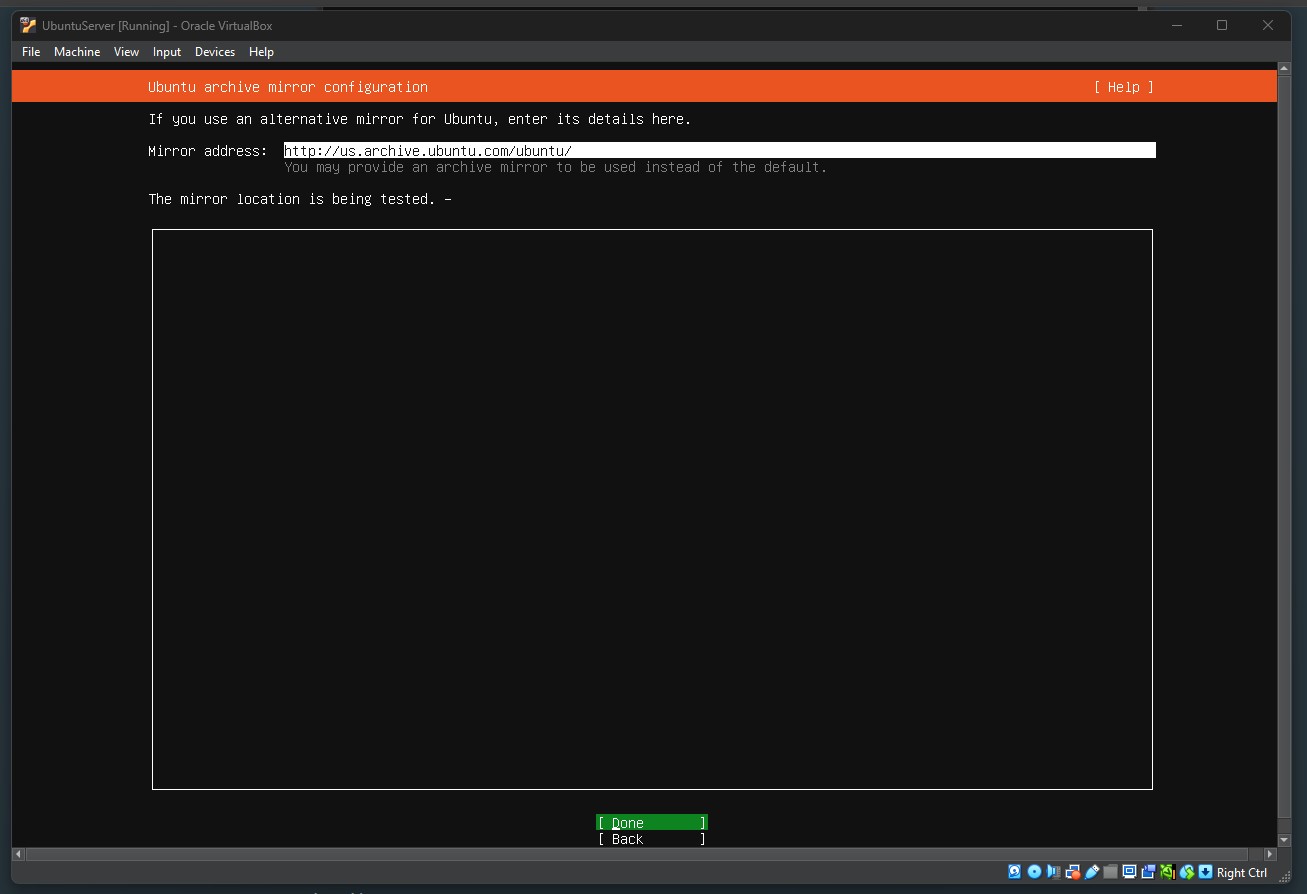Image resolution: width=1307 pixels, height=894 pixels.
Task: Click the CPU execution status icon
Action: pos(1167,872)
